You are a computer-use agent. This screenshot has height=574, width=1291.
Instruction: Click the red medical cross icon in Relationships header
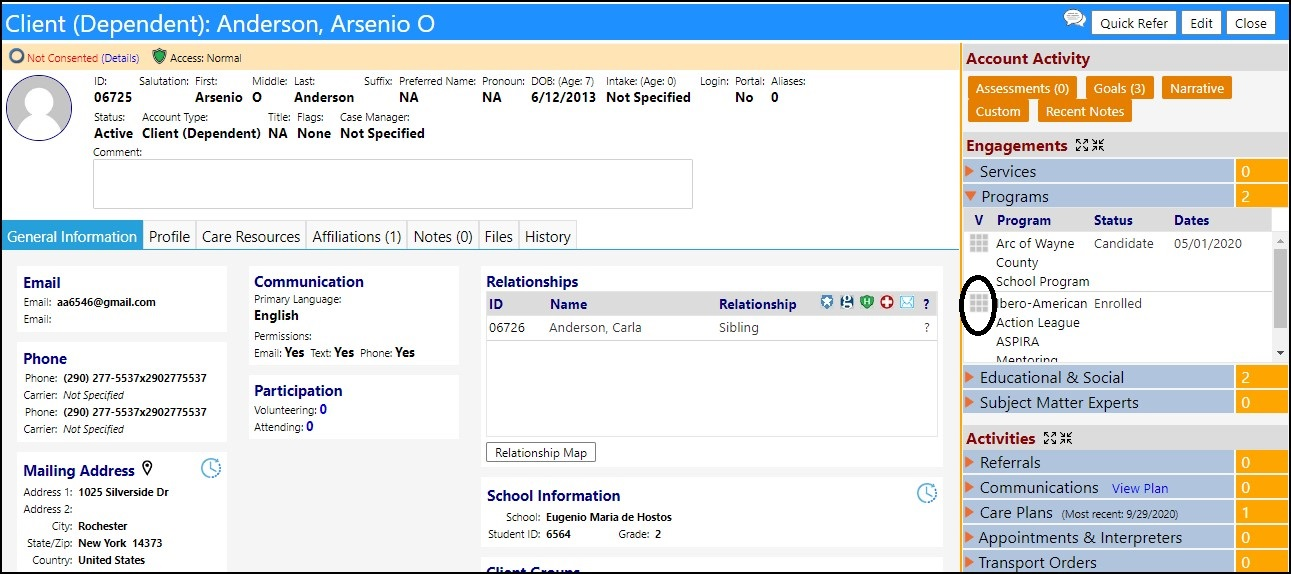887,303
